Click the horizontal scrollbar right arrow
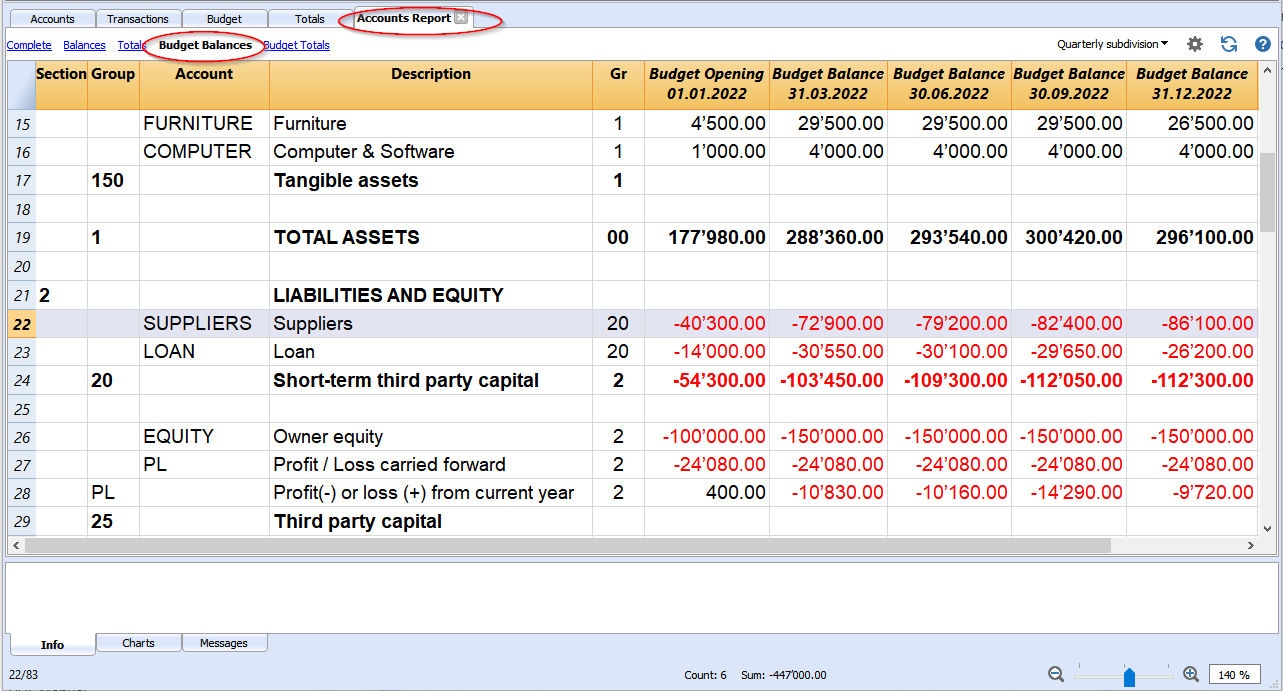 pyautogui.click(x=1251, y=546)
